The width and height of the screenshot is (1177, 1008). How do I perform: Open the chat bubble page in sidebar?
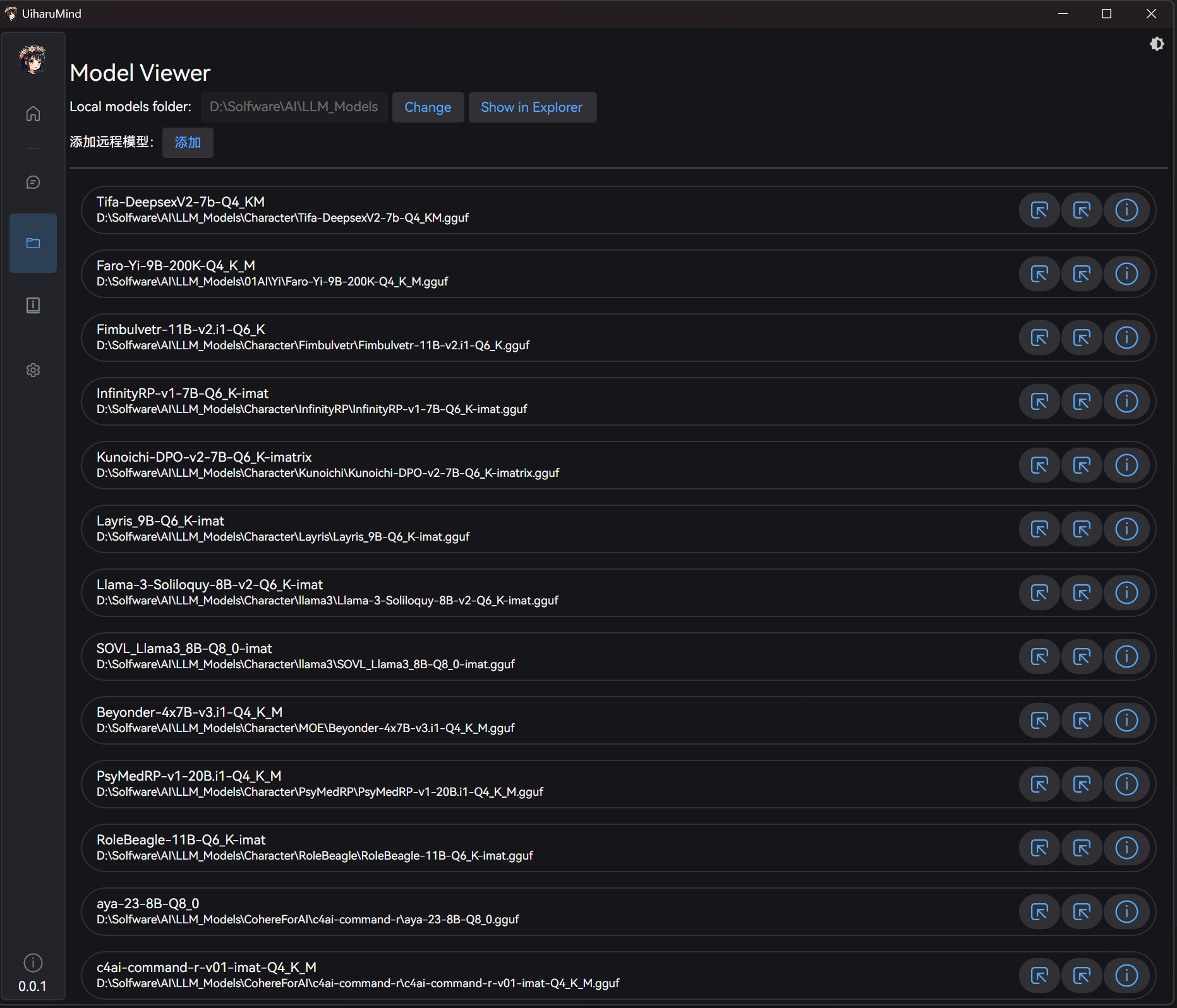pos(33,183)
